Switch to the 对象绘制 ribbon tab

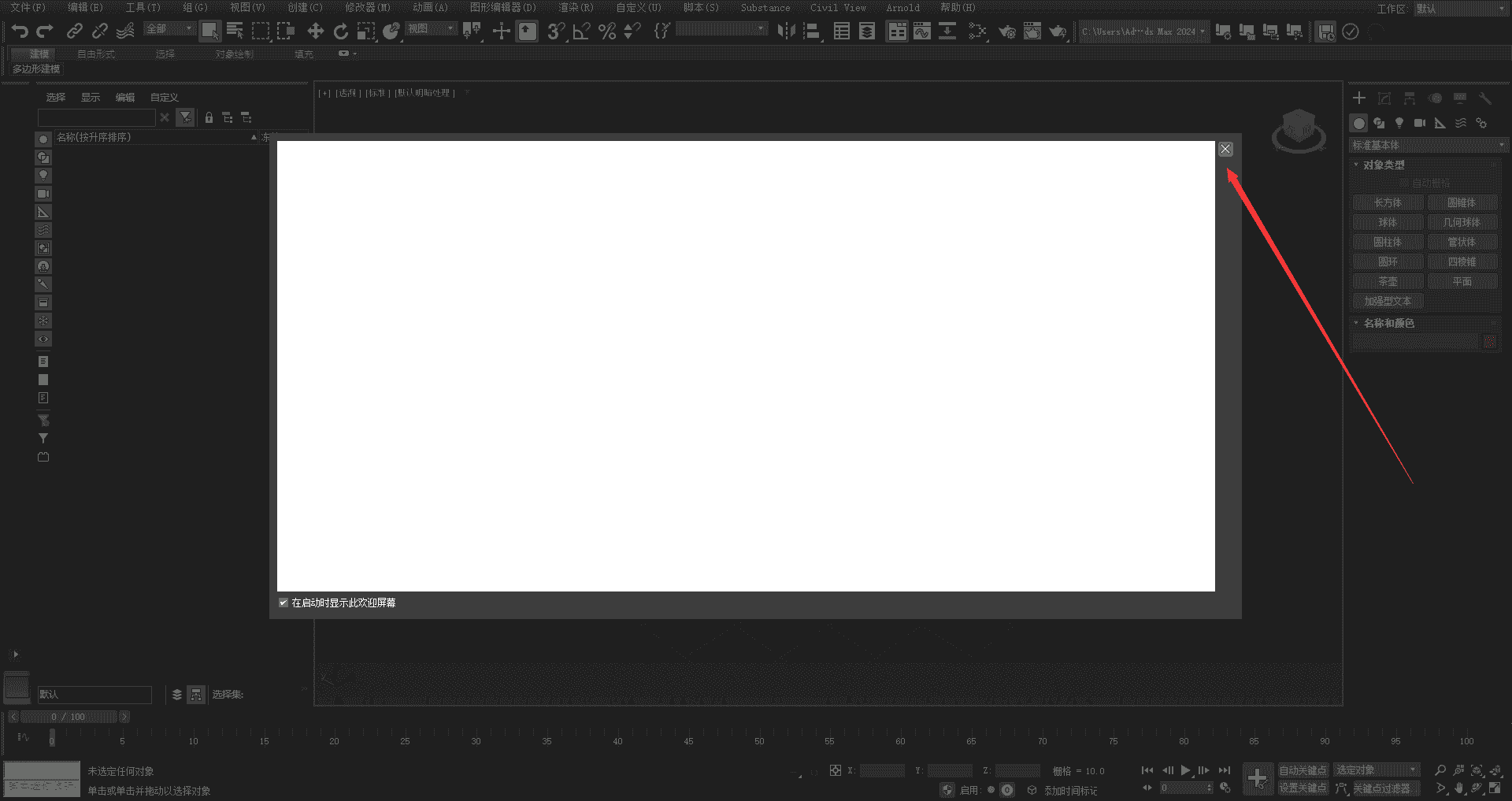(235, 54)
